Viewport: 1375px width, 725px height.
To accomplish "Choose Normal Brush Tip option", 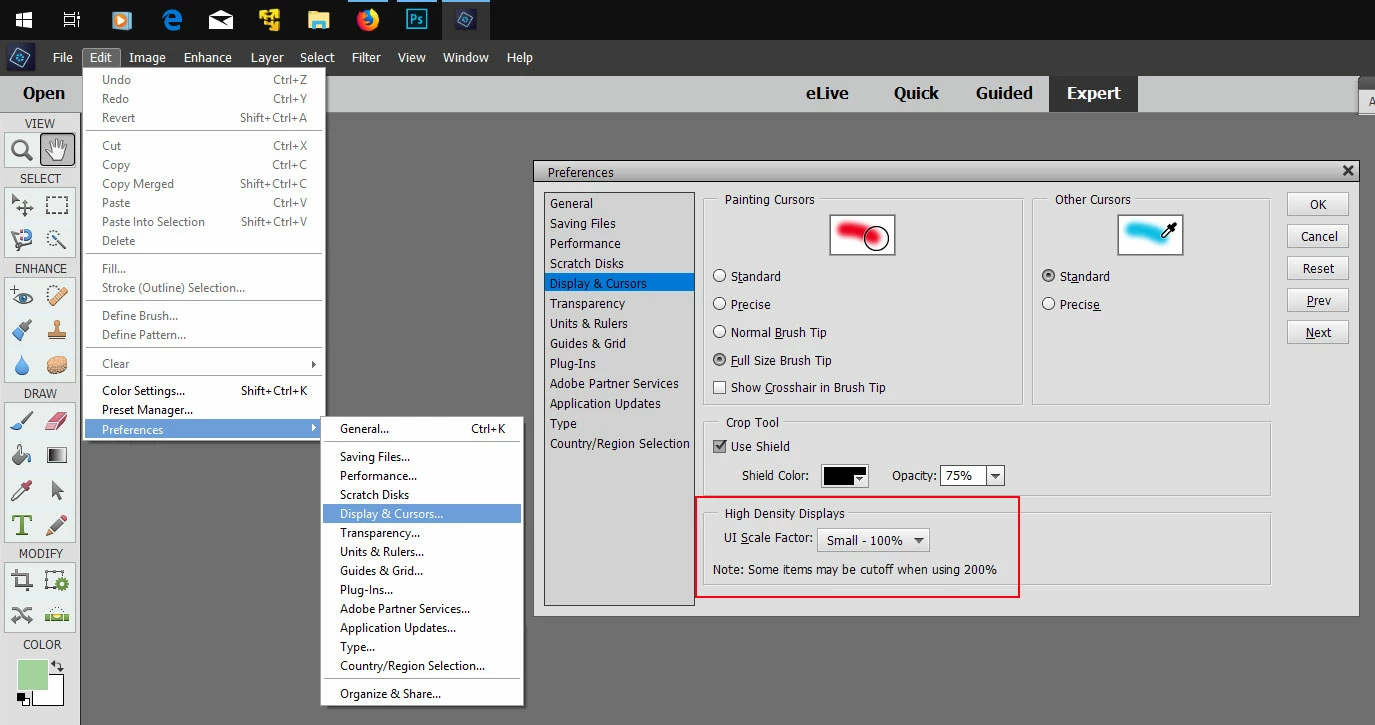I will click(x=720, y=332).
